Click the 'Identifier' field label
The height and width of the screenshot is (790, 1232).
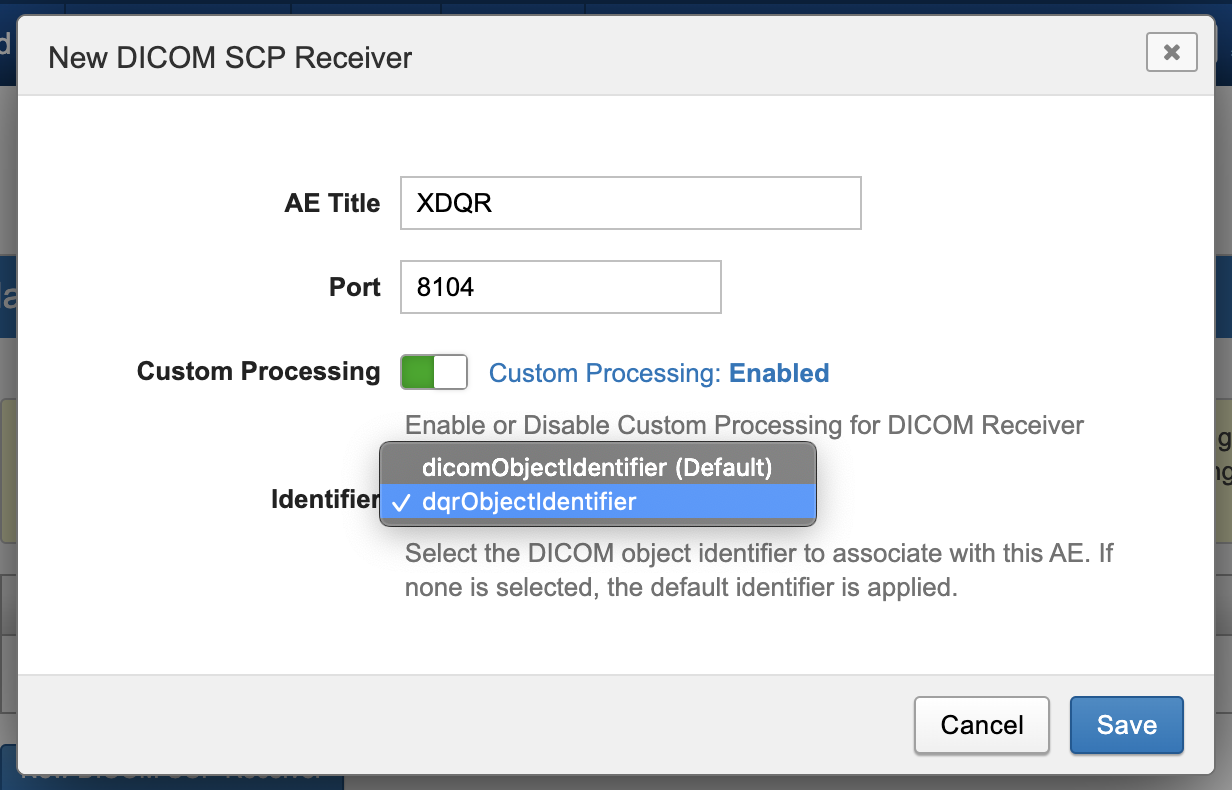pos(324,499)
